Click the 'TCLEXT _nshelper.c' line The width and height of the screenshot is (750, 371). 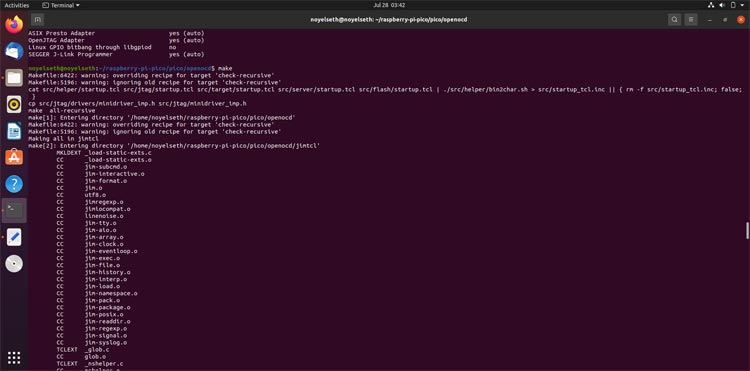coord(90,364)
